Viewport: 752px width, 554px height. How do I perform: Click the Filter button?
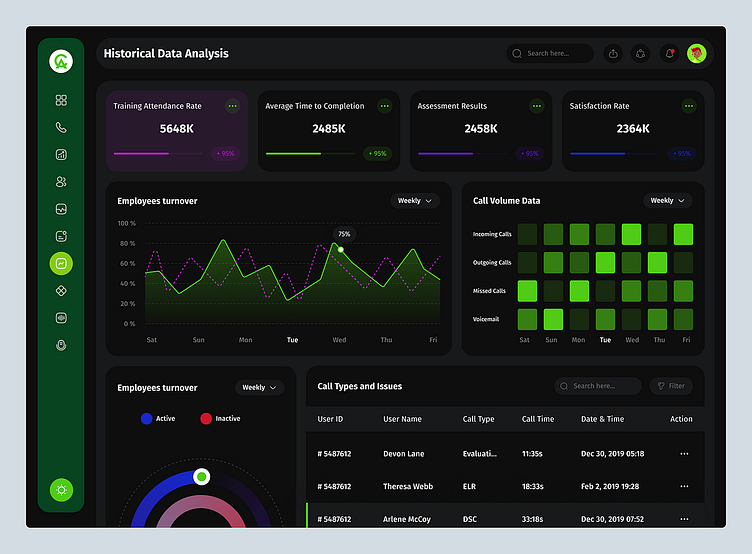coord(671,386)
